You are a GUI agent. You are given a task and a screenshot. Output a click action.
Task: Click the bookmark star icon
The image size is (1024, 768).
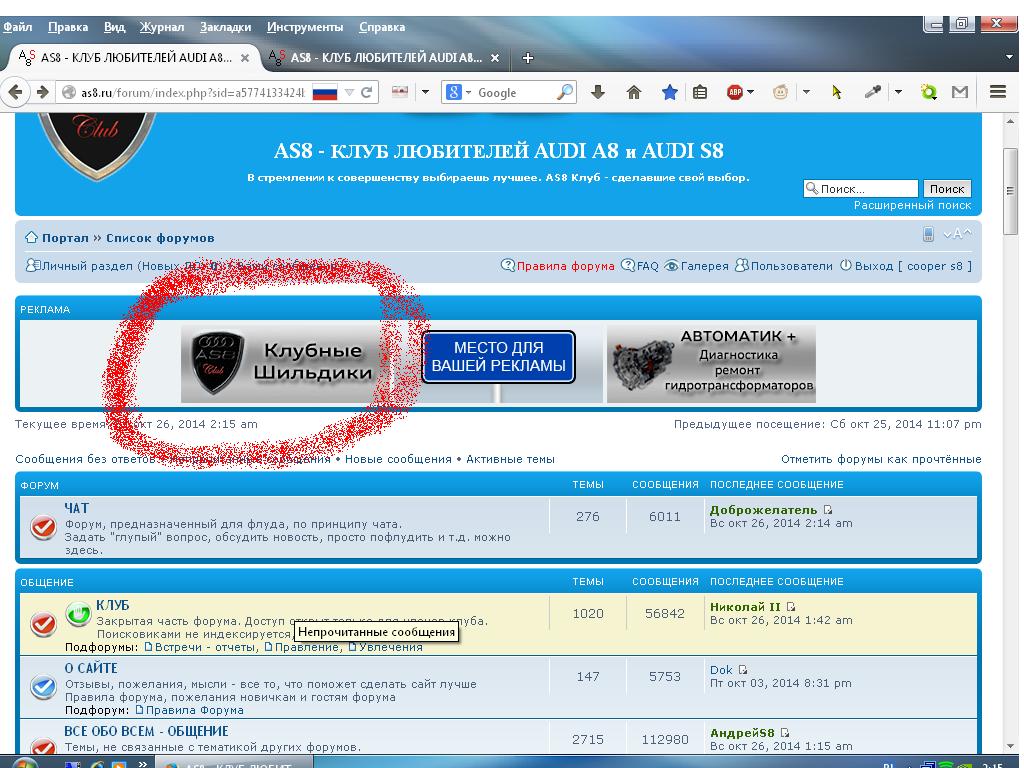[x=669, y=92]
